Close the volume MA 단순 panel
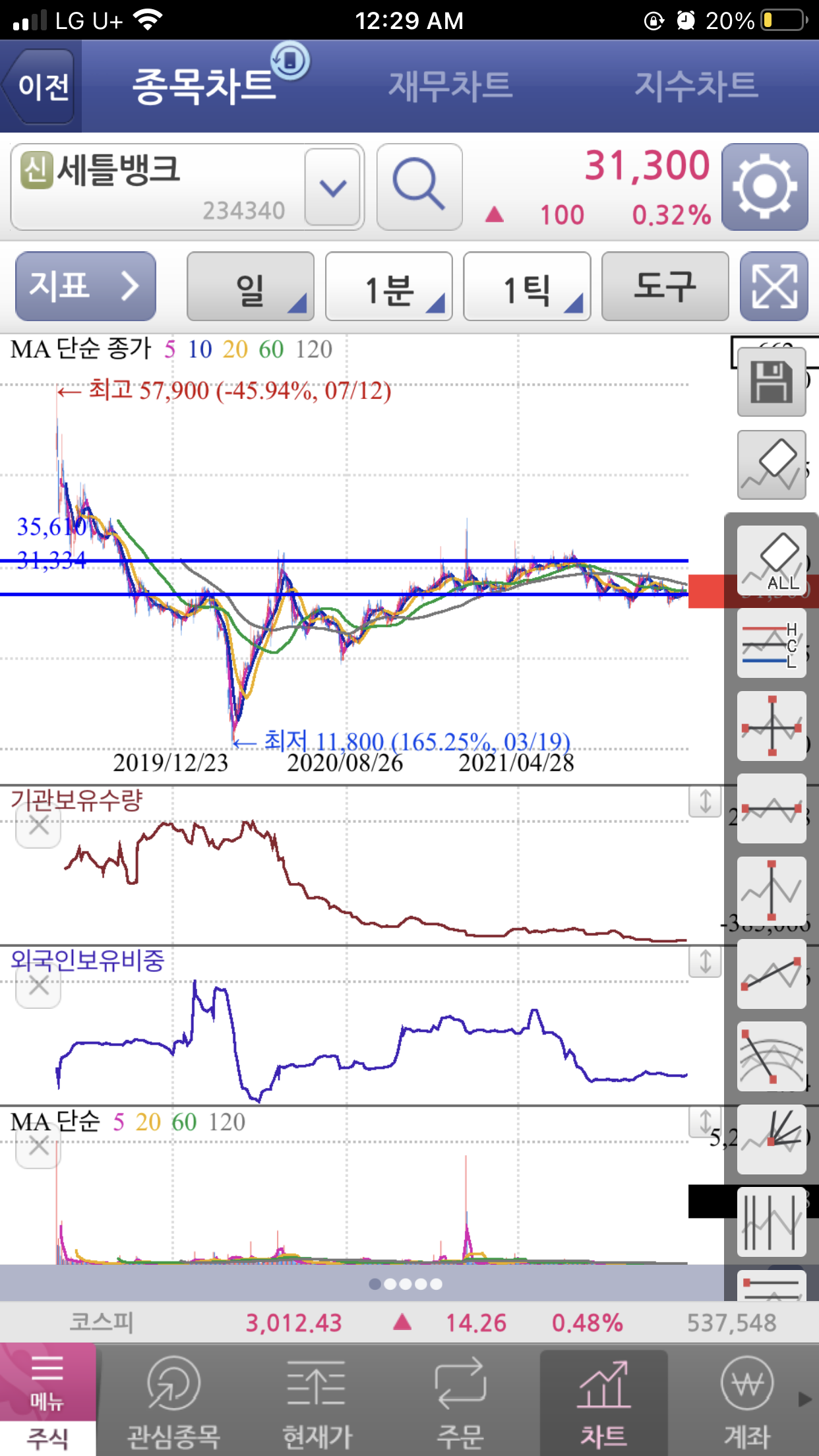 tap(38, 1146)
